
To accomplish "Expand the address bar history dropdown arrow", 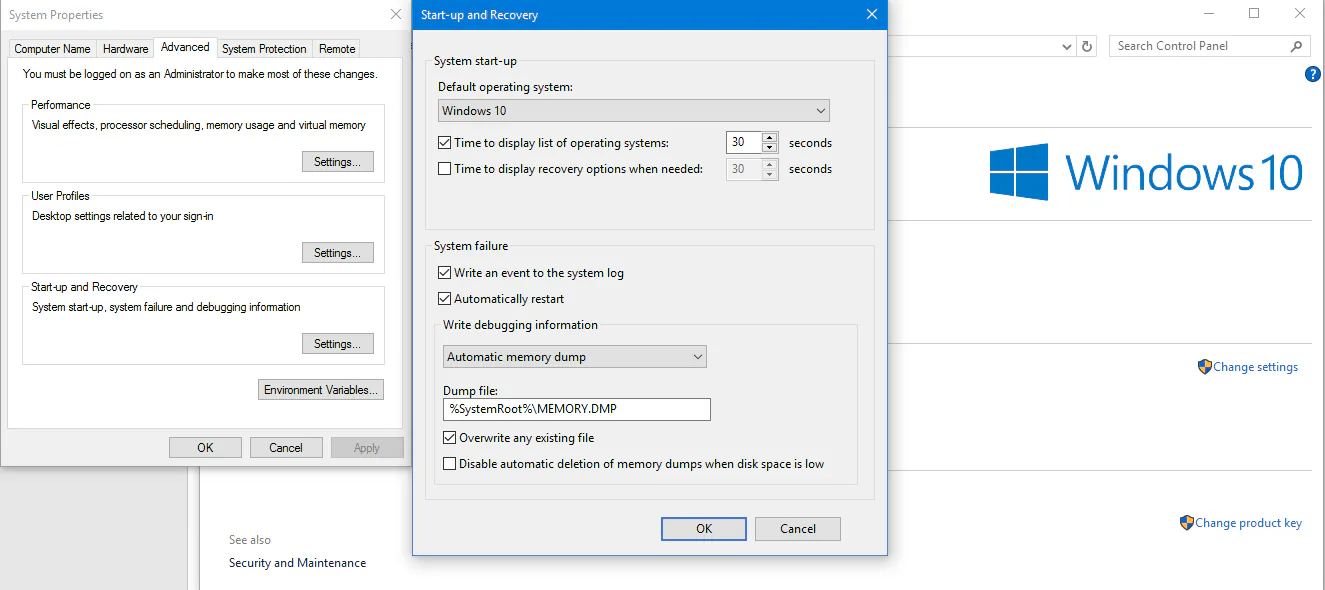I will coord(1067,46).
